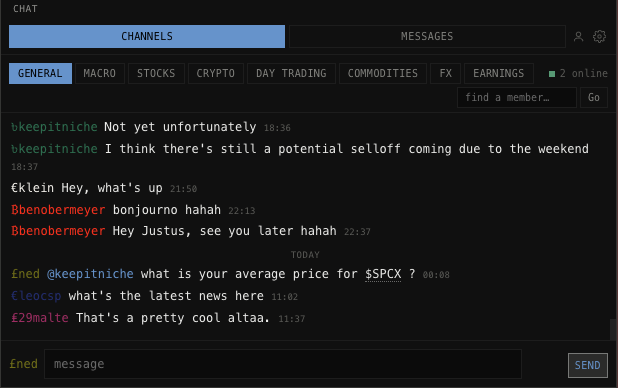This screenshot has width=618, height=388.
Task: Click the Go button
Action: pos(594,97)
